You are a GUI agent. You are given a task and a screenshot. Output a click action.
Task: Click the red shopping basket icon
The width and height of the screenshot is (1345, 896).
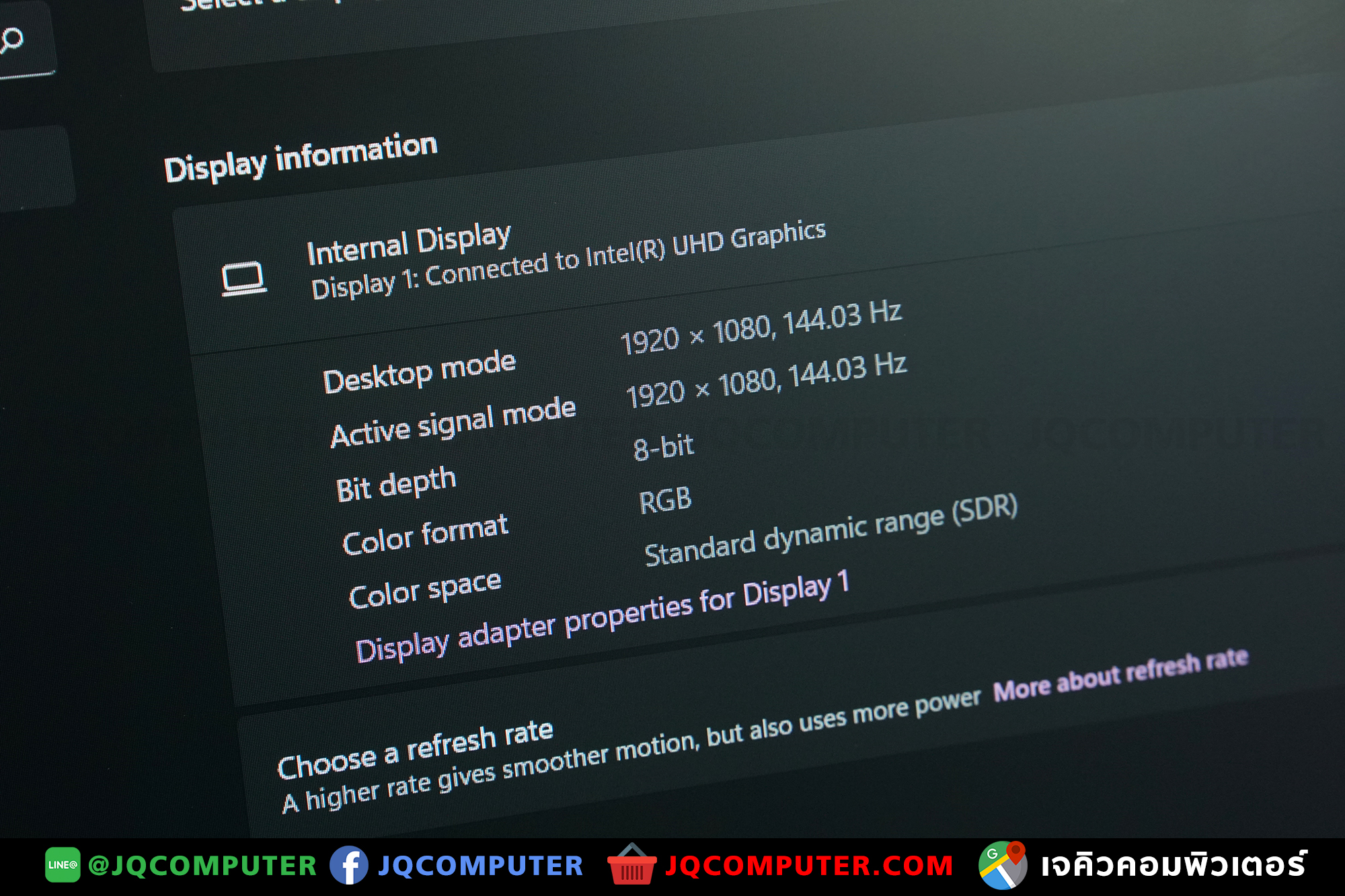[631, 864]
